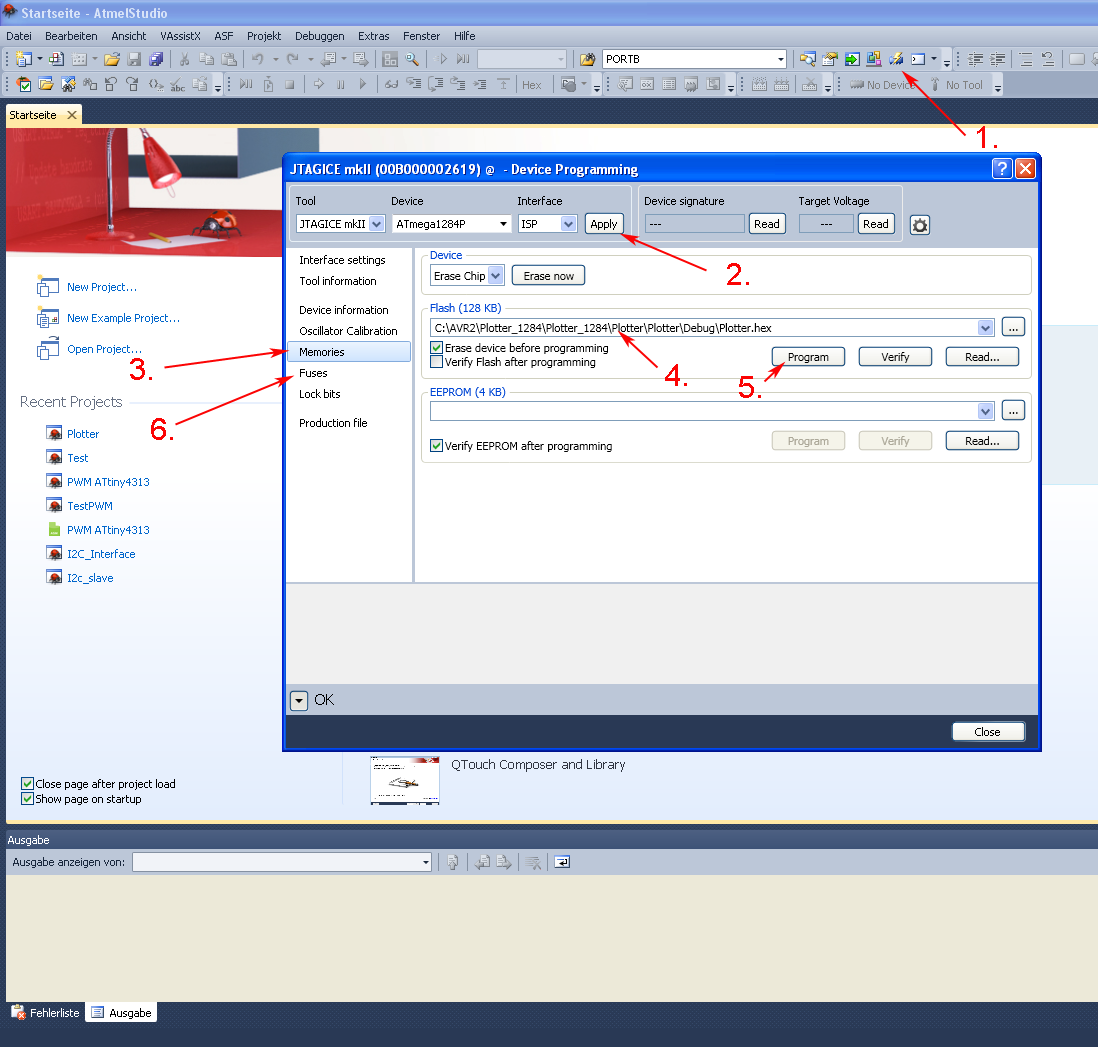Open the Solution Explorer toolbar icon
The width and height of the screenshot is (1098, 1047).
pyautogui.click(x=807, y=60)
